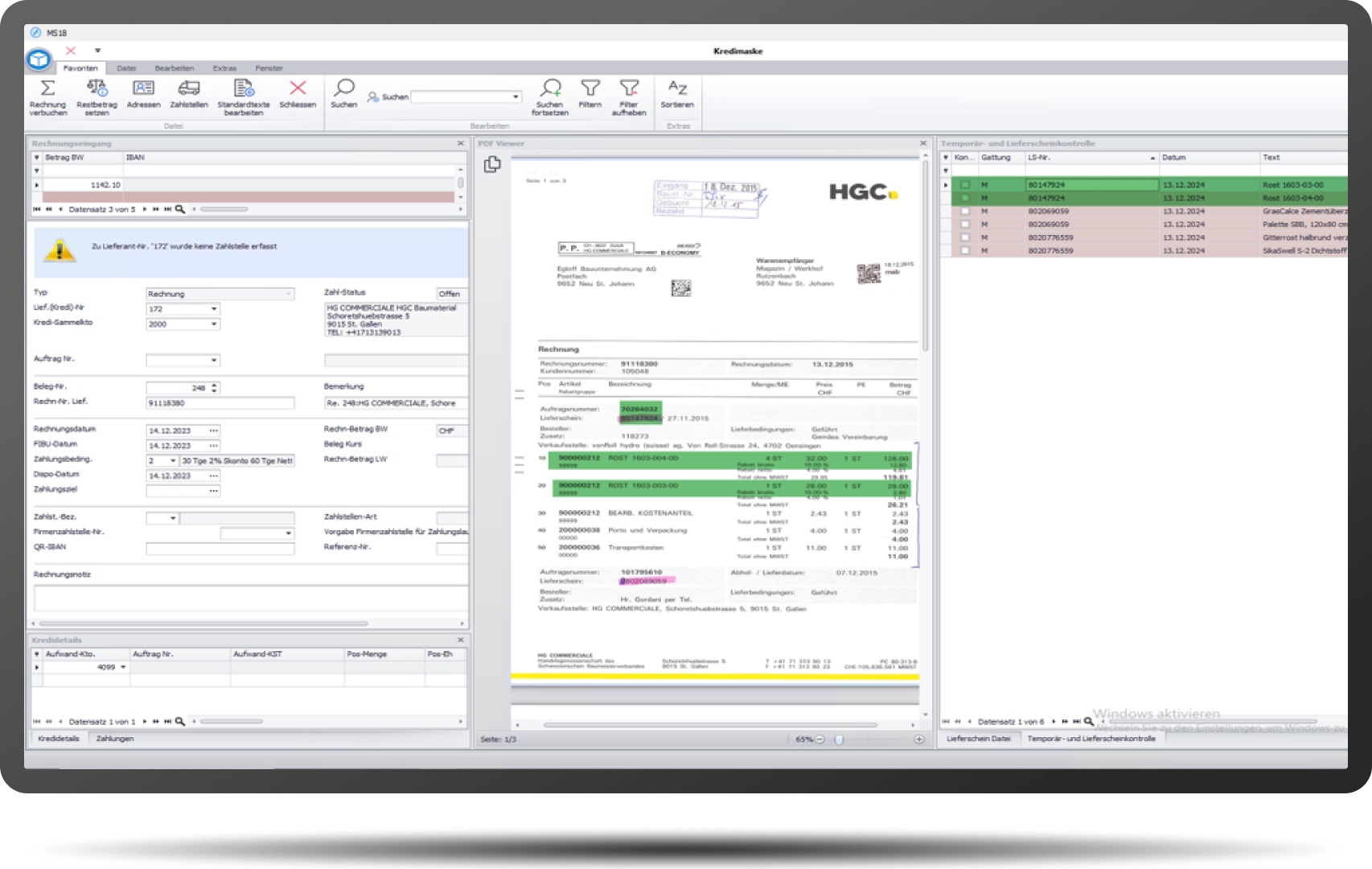Click the Rechnung verbuchen sum icon

(47, 89)
